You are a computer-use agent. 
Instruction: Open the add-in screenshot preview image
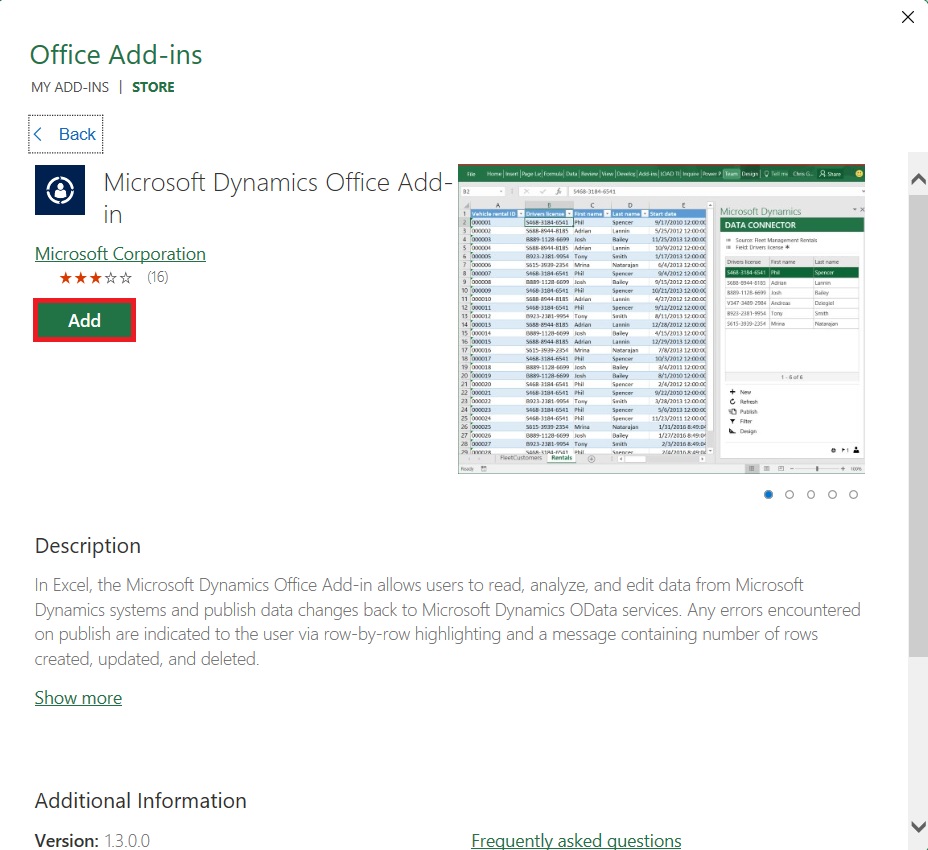click(x=661, y=319)
